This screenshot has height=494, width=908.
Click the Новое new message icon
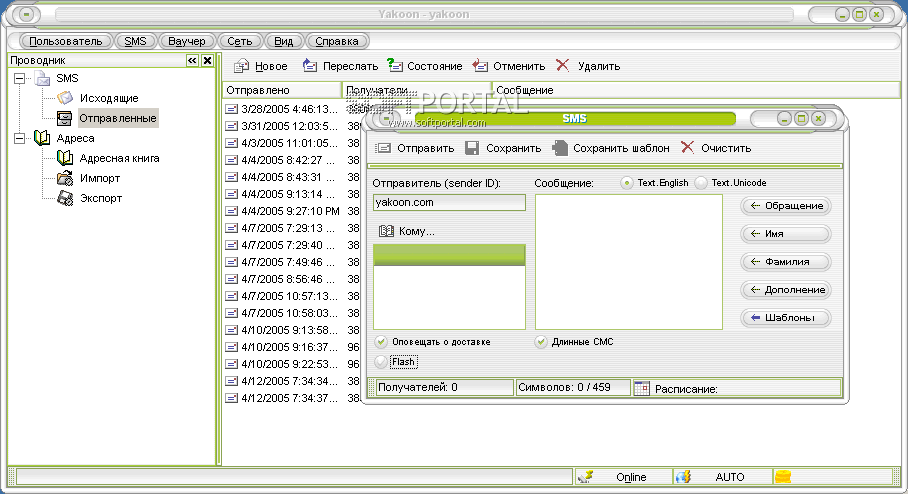241,66
